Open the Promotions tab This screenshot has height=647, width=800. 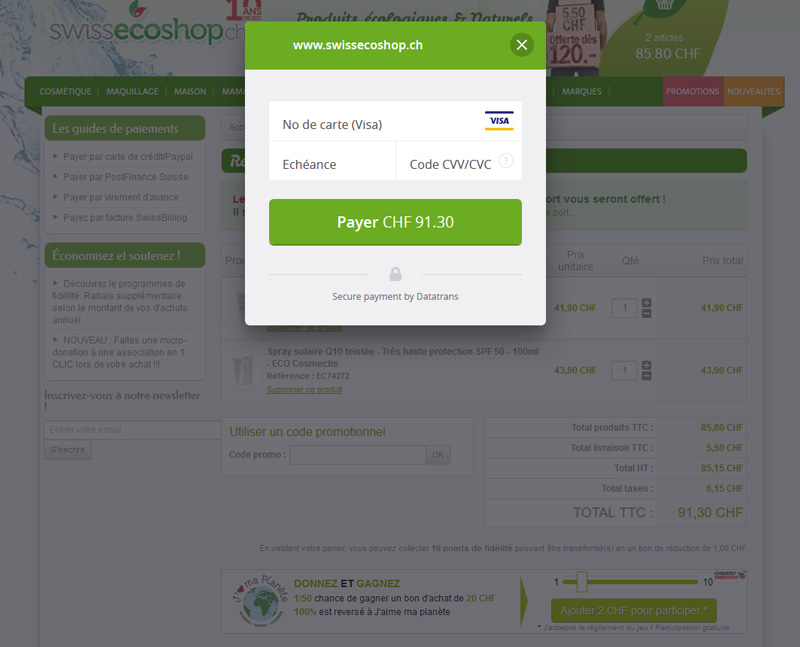692,91
